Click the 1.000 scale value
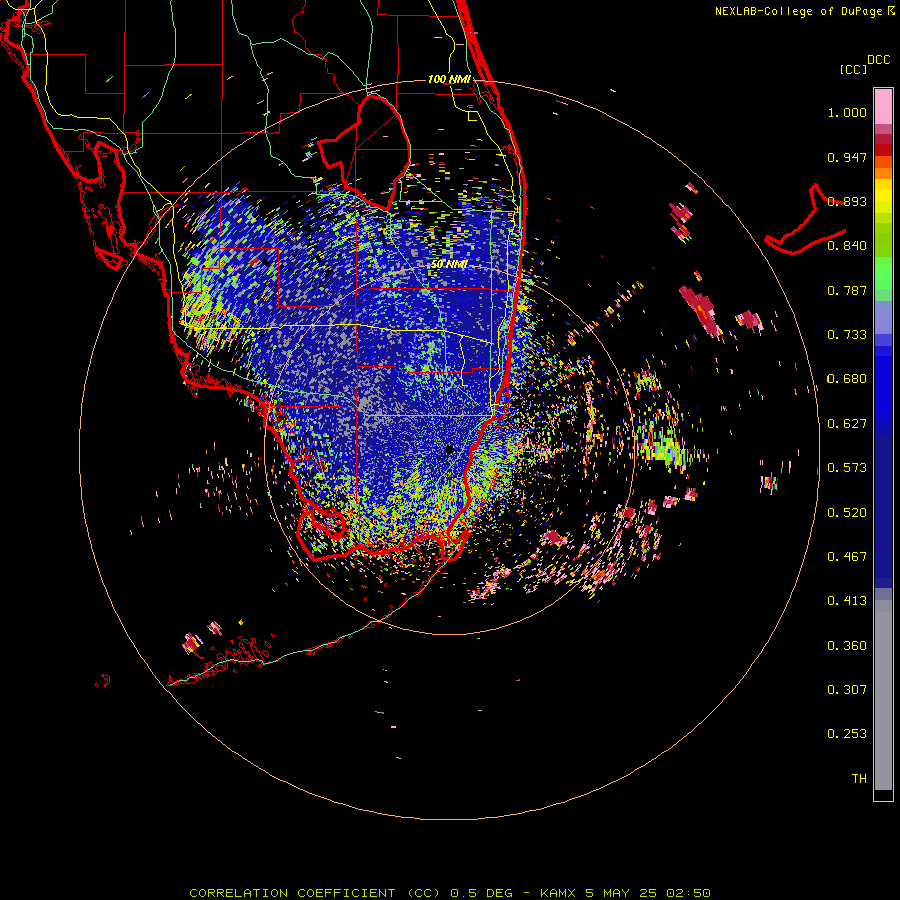Image resolution: width=900 pixels, height=900 pixels. click(847, 112)
